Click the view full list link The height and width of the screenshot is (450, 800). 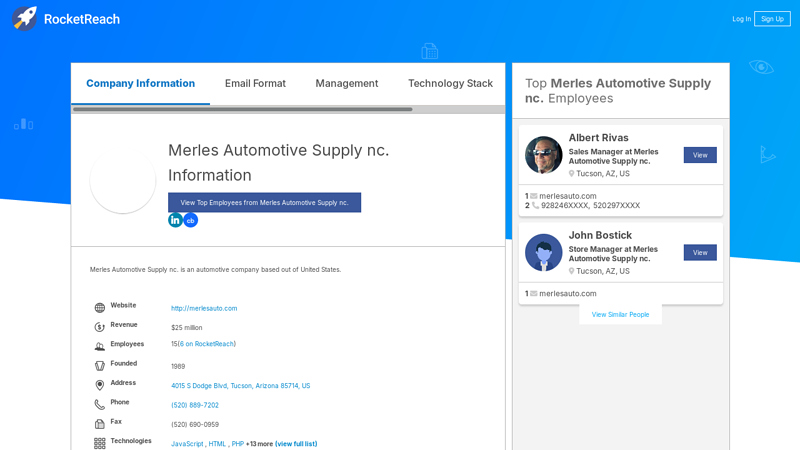coord(296,444)
